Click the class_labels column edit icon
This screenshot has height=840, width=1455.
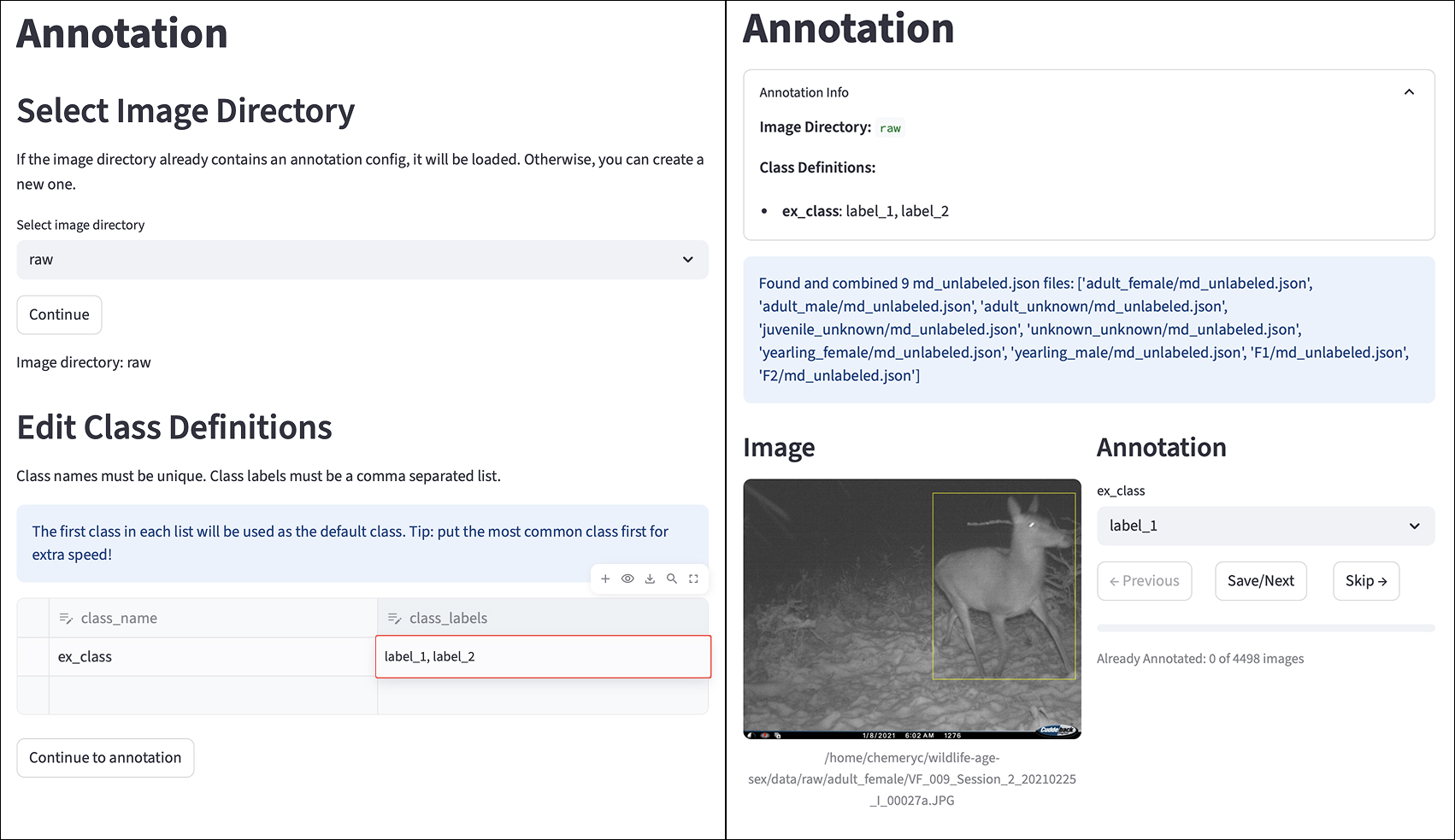[x=394, y=618]
